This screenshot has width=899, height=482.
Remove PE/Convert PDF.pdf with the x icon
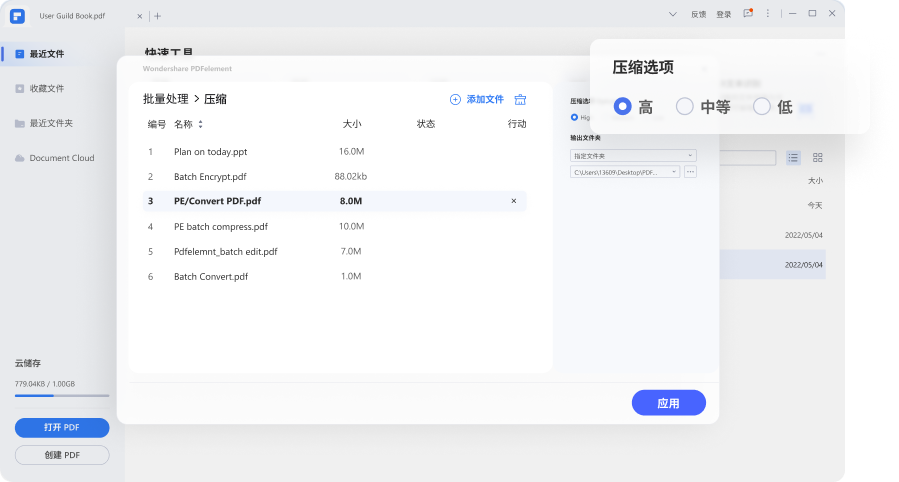514,201
